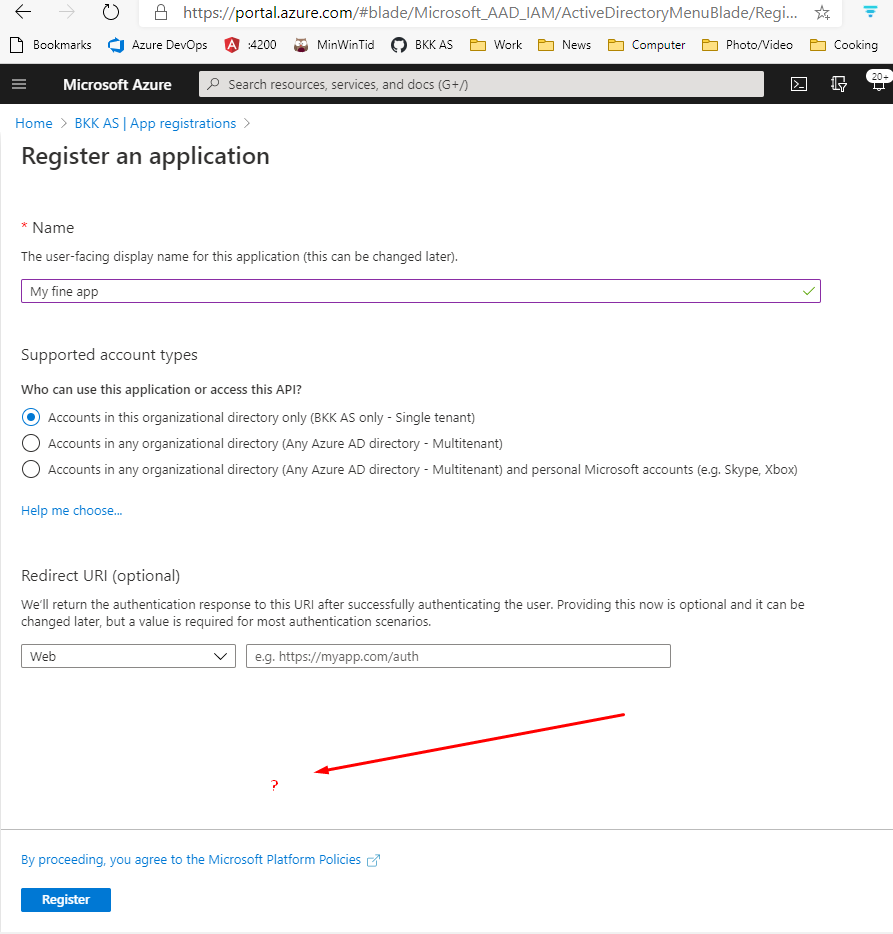The height and width of the screenshot is (934, 893).
Task: Open the BKK AS GitHub bookmark
Action: (421, 44)
